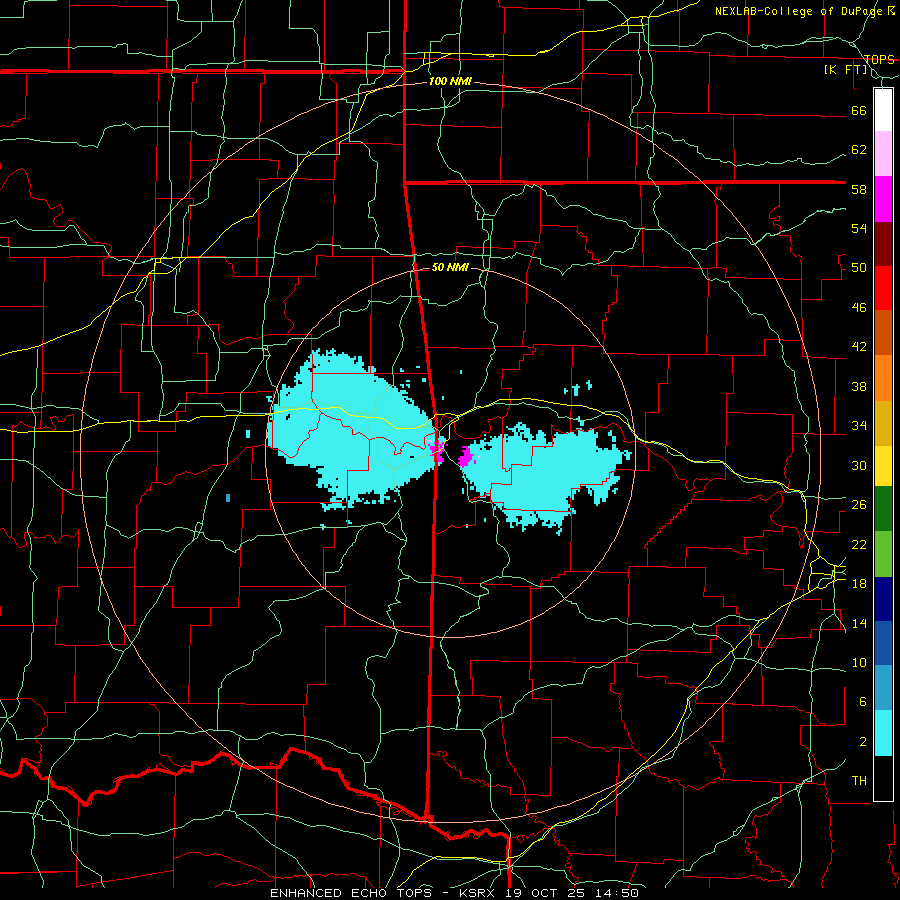Select the light green legend swatch
This screenshot has width=900, height=900.
coord(883,554)
